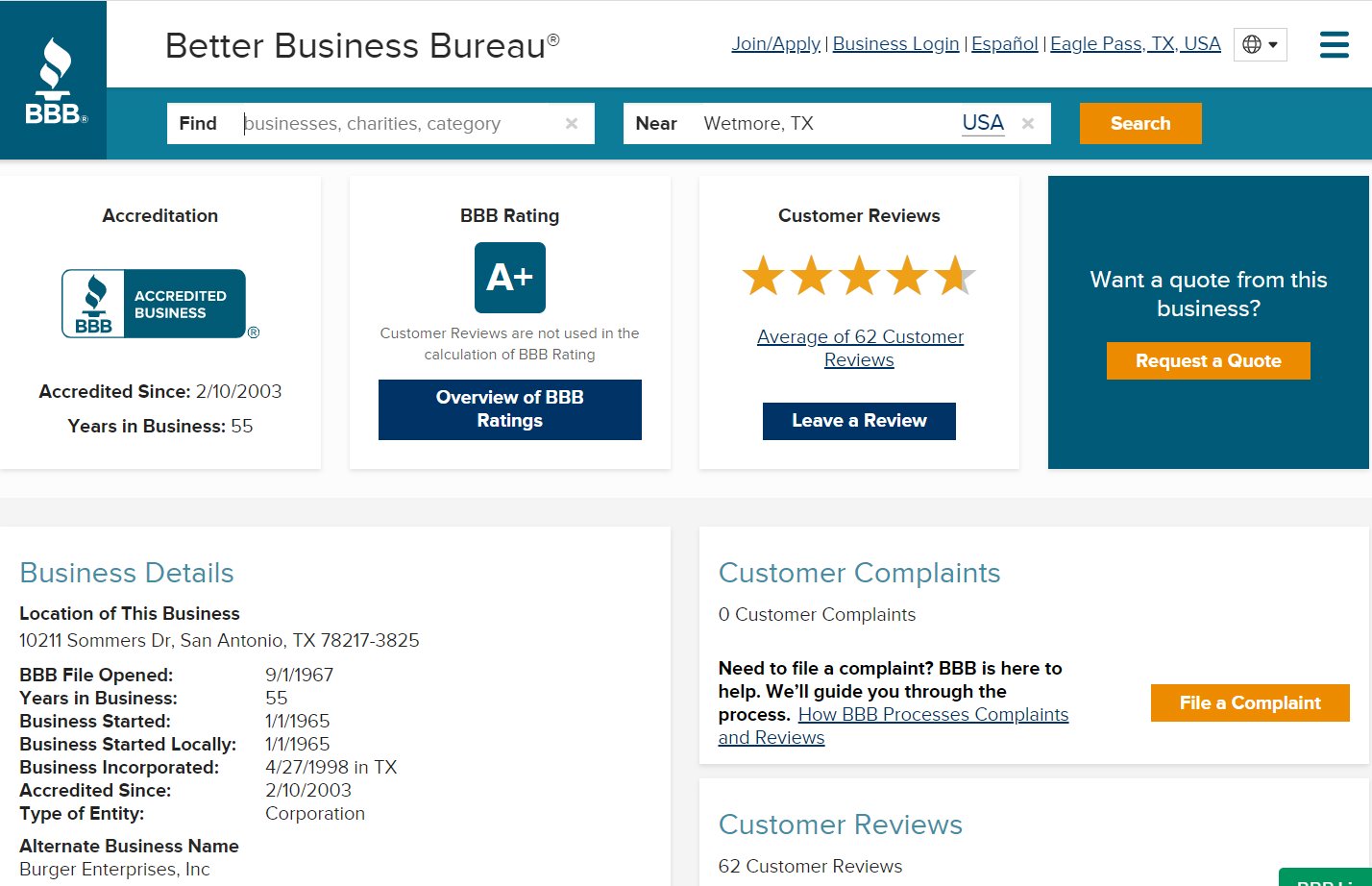Image resolution: width=1372 pixels, height=886 pixels.
Task: Click the Accredited Business seal
Action: (x=154, y=304)
